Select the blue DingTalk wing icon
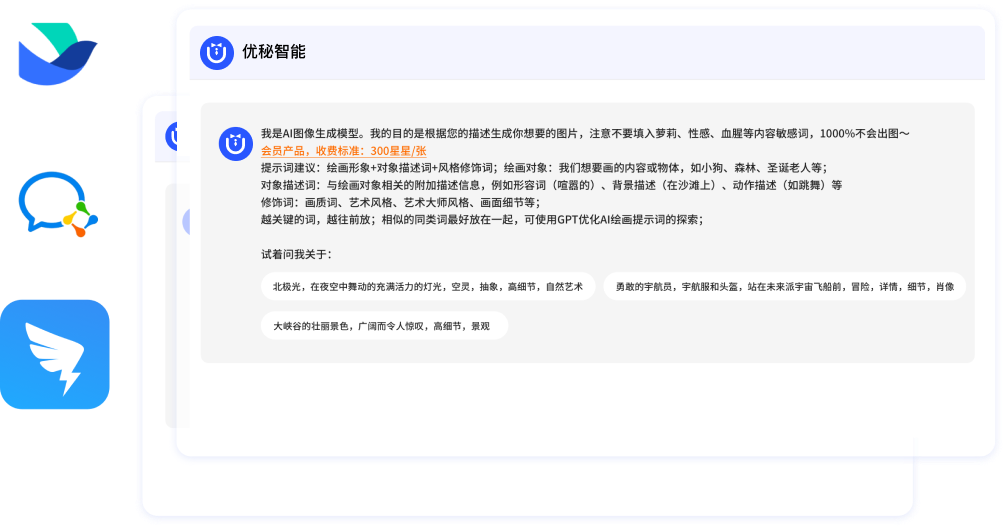 pyautogui.click(x=55, y=354)
